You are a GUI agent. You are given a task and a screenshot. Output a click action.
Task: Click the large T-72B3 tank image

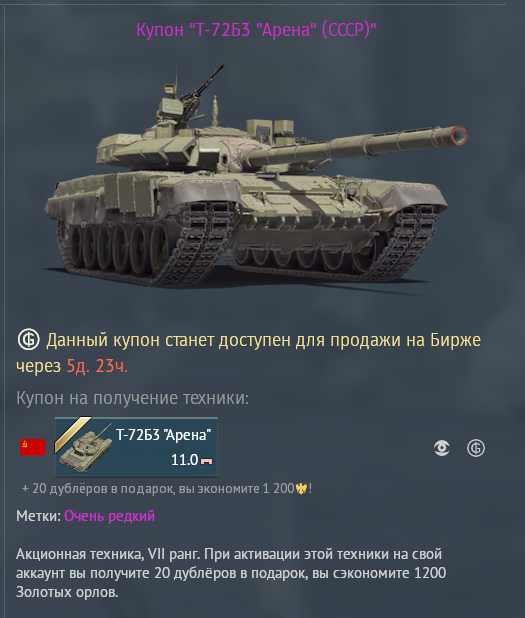(x=255, y=177)
